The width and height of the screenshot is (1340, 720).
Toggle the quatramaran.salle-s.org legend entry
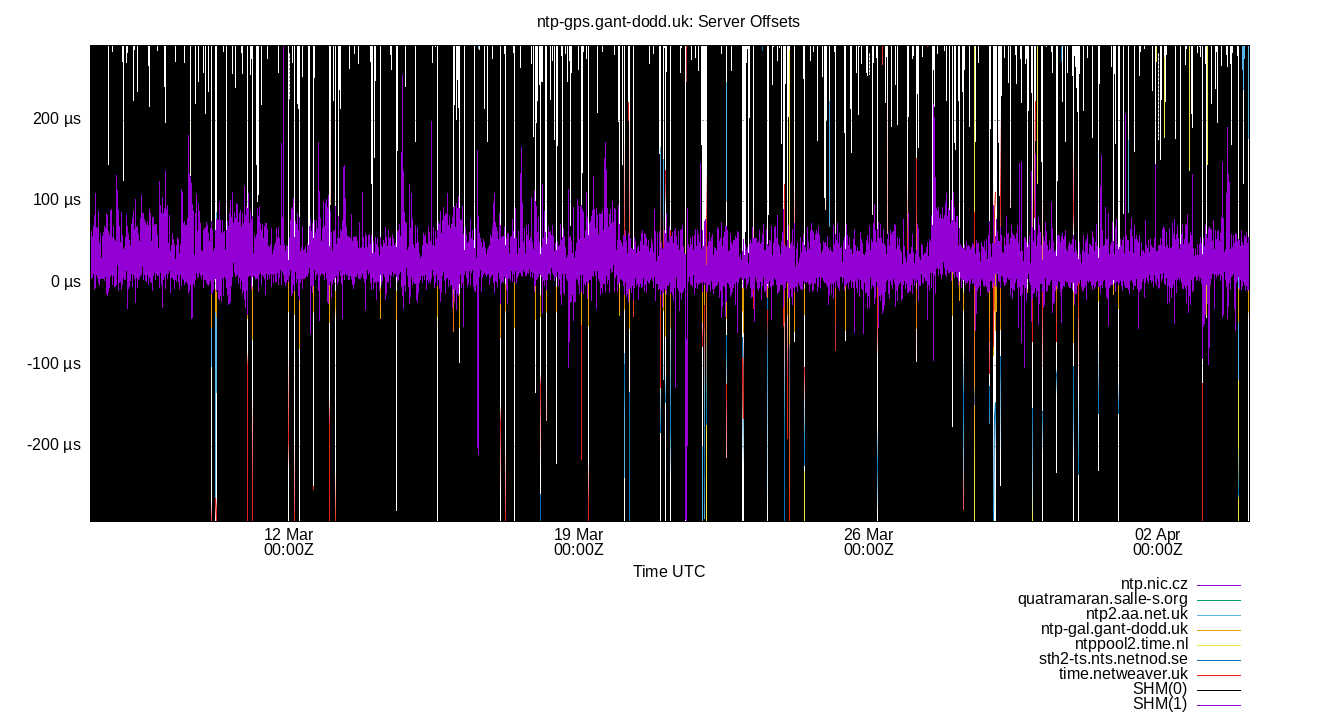[1103, 599]
